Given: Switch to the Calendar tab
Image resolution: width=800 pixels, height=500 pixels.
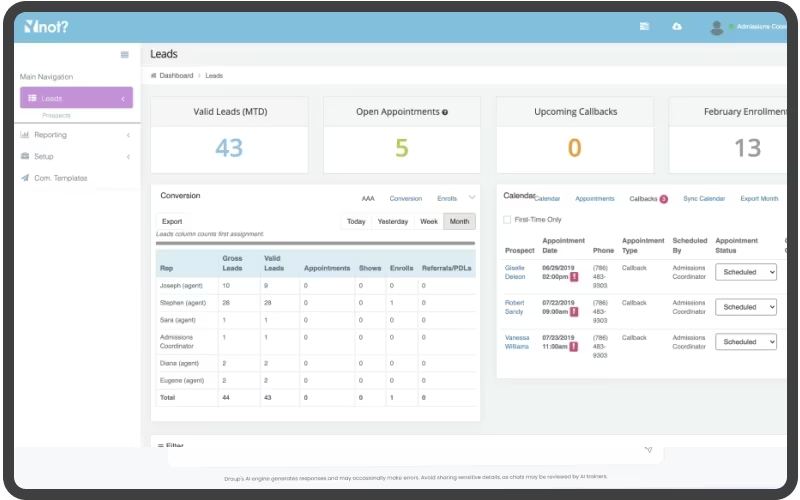Looking at the screenshot, I should pos(547,198).
